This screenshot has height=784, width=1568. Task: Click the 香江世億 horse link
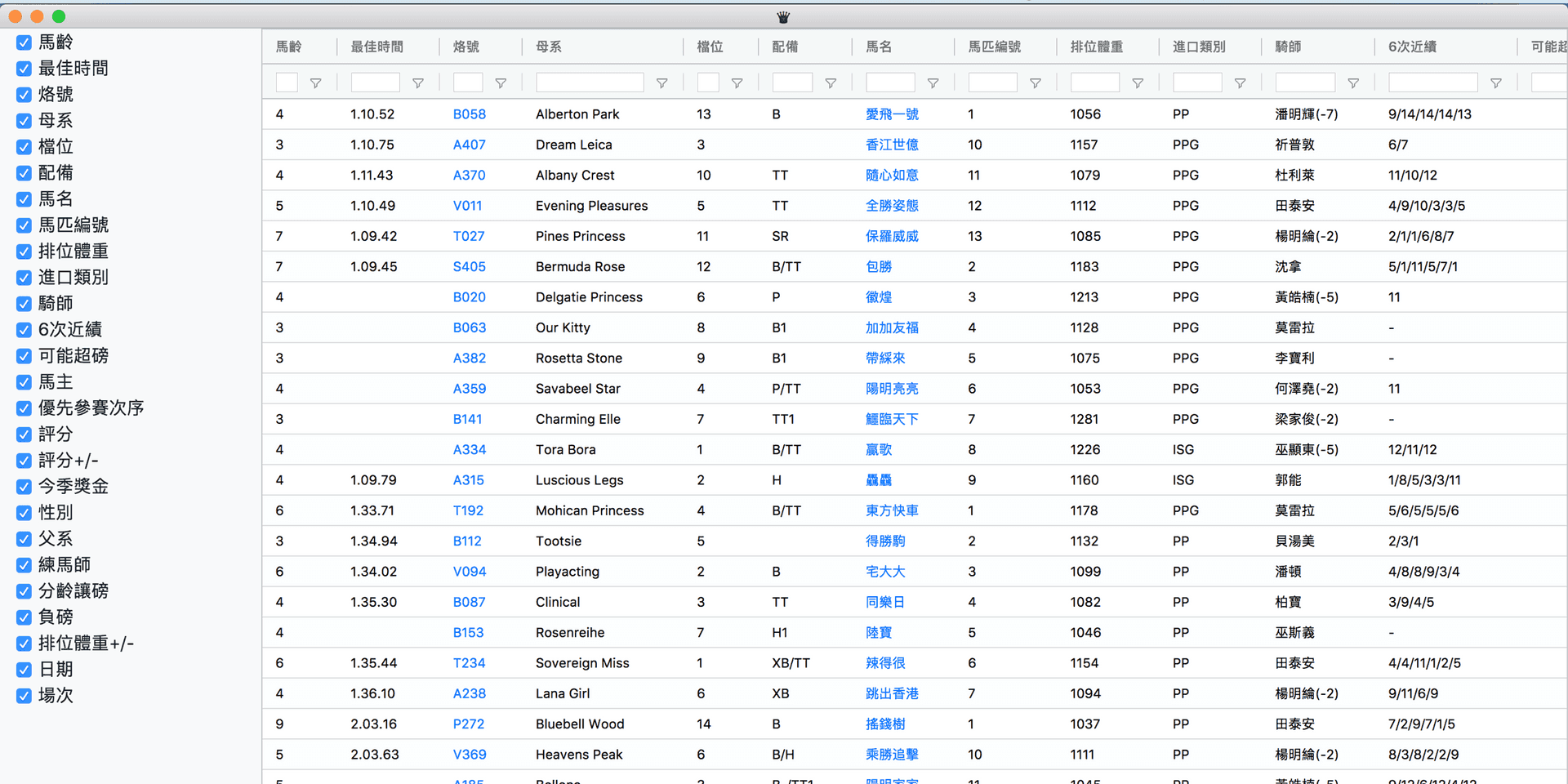[x=892, y=145]
